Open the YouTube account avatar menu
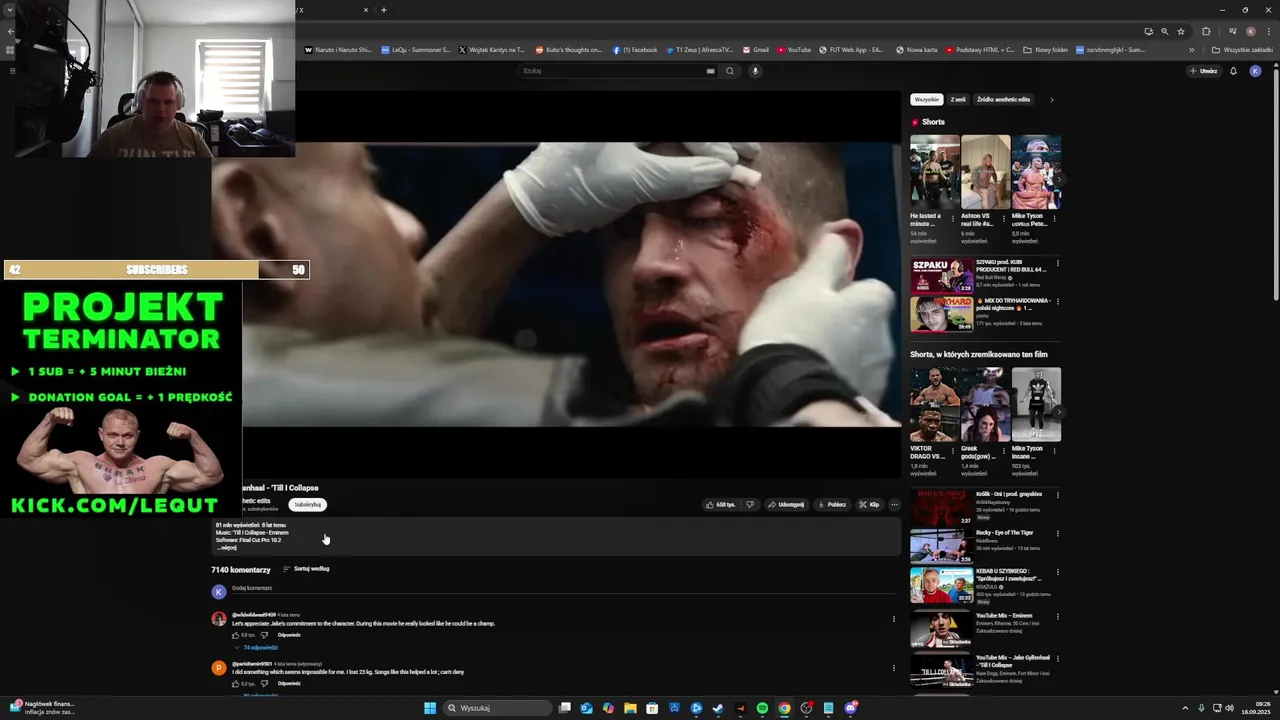This screenshot has width=1280, height=720. click(x=1255, y=71)
